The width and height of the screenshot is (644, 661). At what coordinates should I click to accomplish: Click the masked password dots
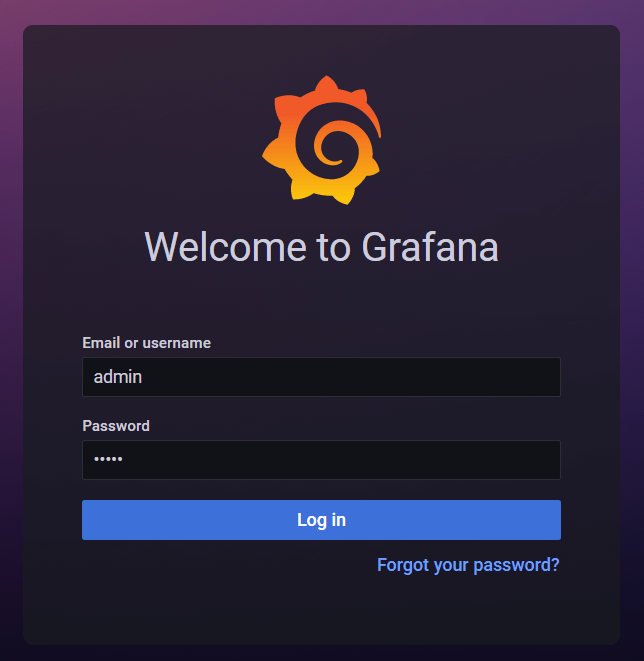click(x=108, y=459)
